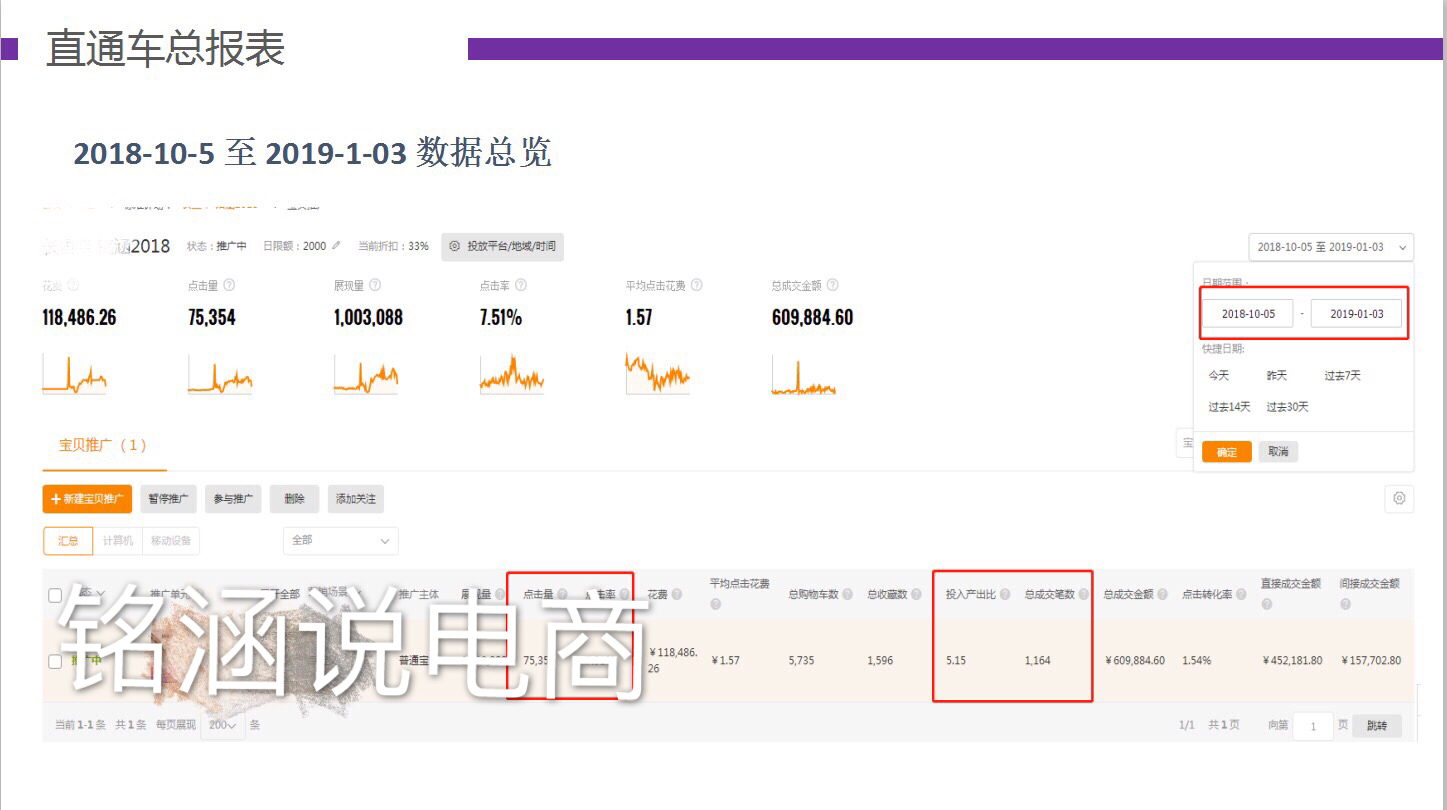Open table column settings gear icon

click(1399, 498)
